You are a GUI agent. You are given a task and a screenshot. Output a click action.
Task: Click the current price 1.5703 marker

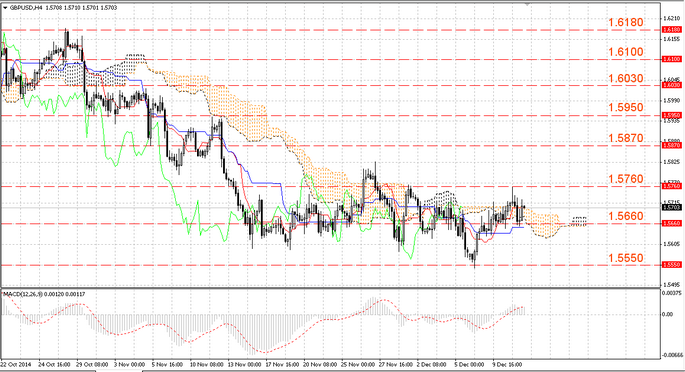[x=672, y=207]
